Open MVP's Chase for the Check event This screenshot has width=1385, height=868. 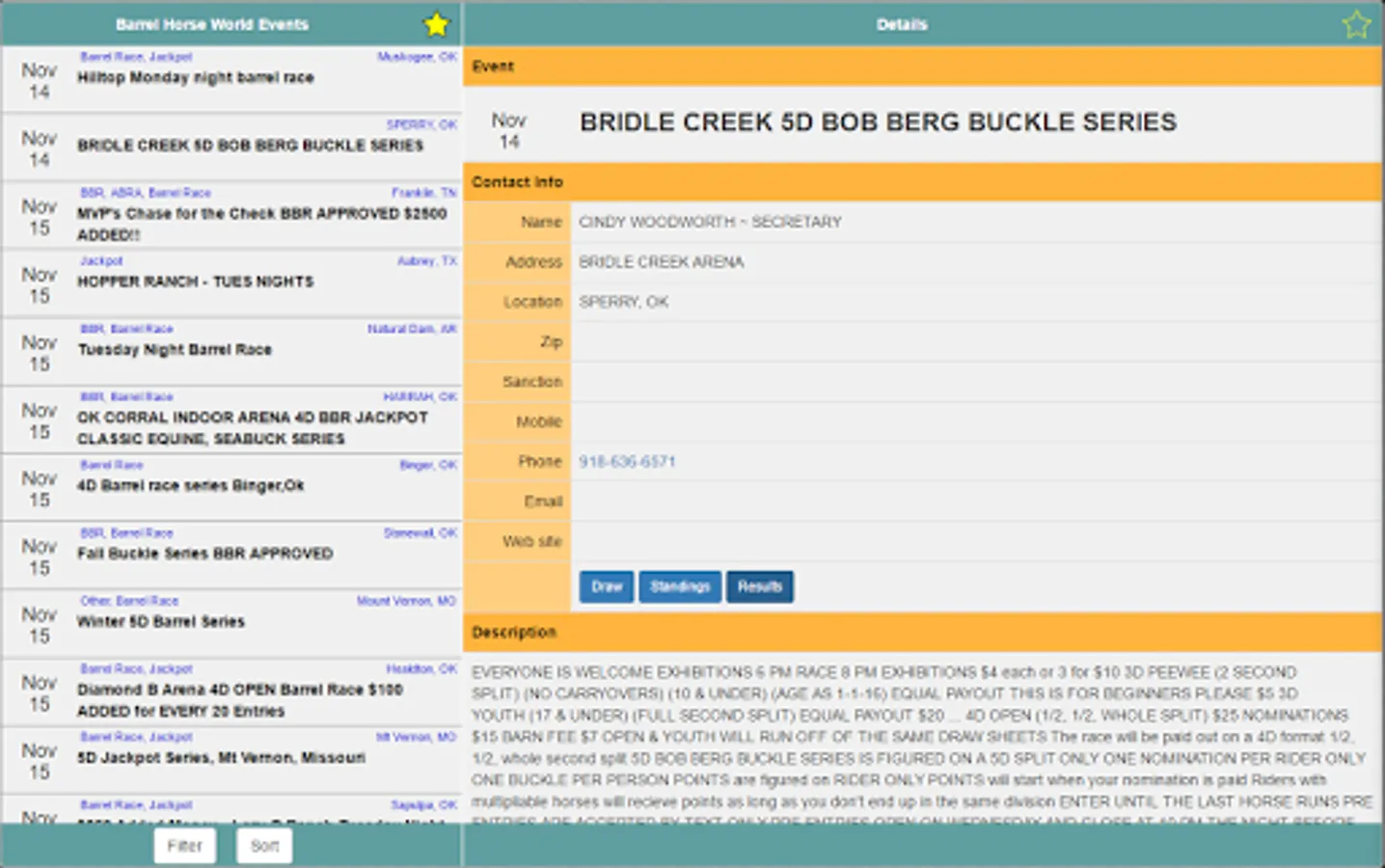pos(231,214)
